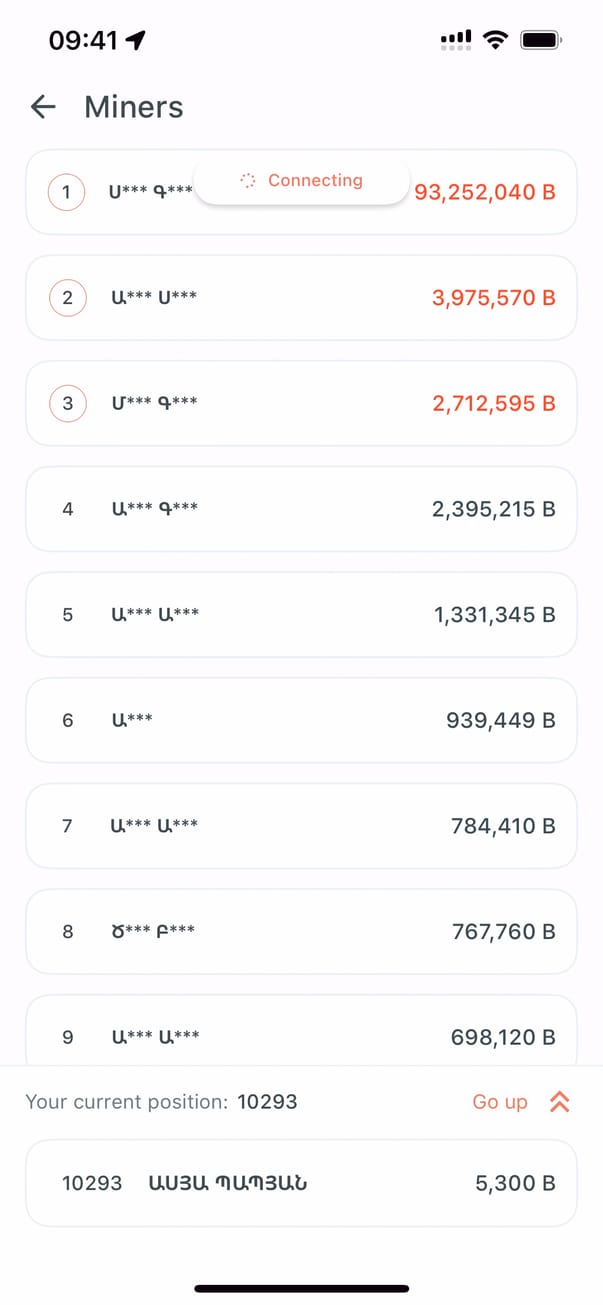This screenshot has width=603, height=1305.
Task: Tap the battery status icon
Action: pos(542,40)
